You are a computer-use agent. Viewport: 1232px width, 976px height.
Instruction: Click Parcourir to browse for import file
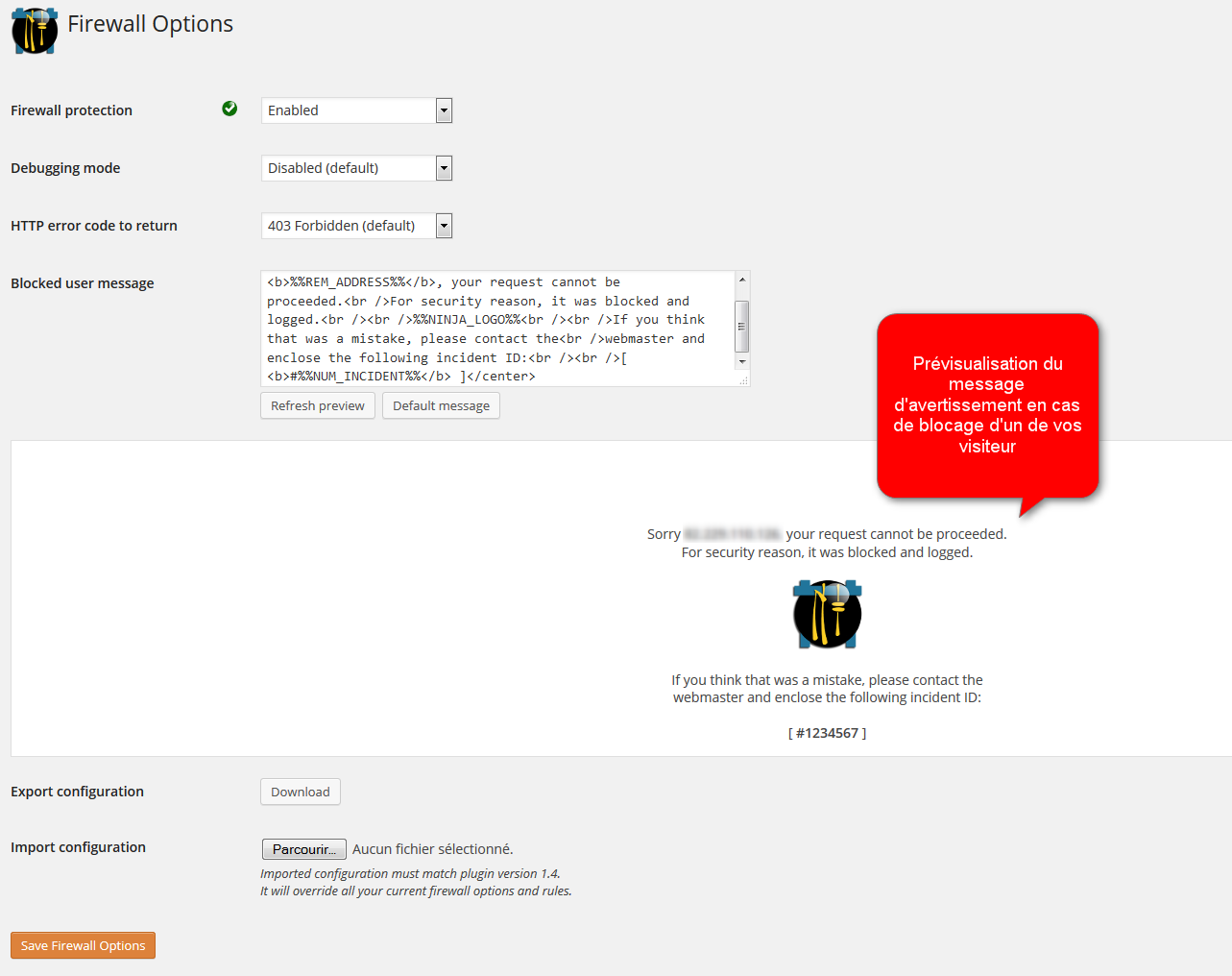pos(304,849)
